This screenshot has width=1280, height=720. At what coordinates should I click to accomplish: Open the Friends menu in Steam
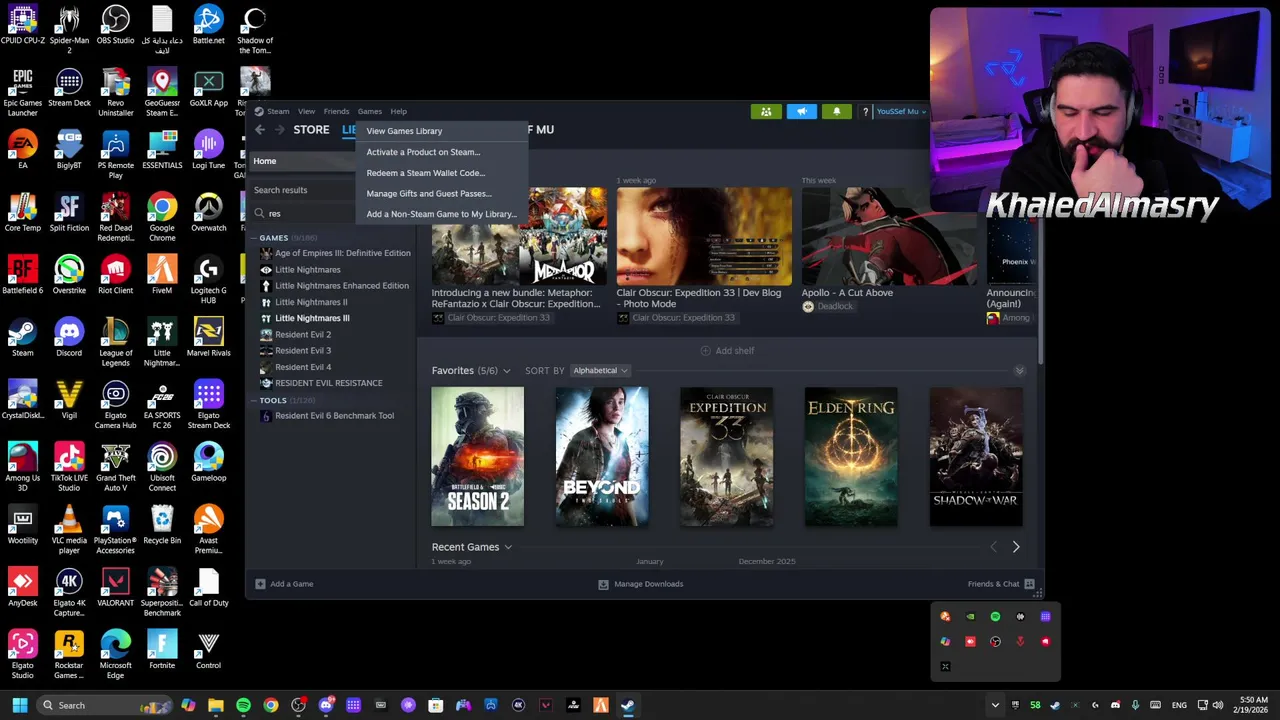tap(336, 111)
